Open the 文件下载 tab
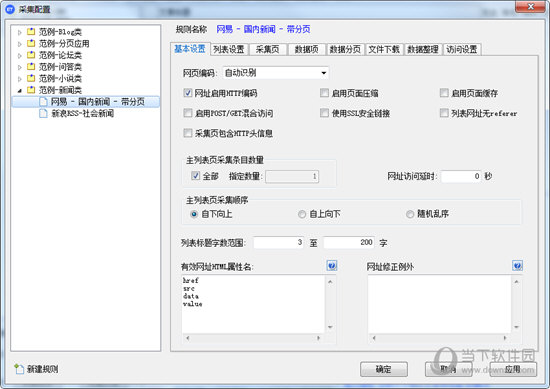This screenshot has width=550, height=389. pos(384,49)
